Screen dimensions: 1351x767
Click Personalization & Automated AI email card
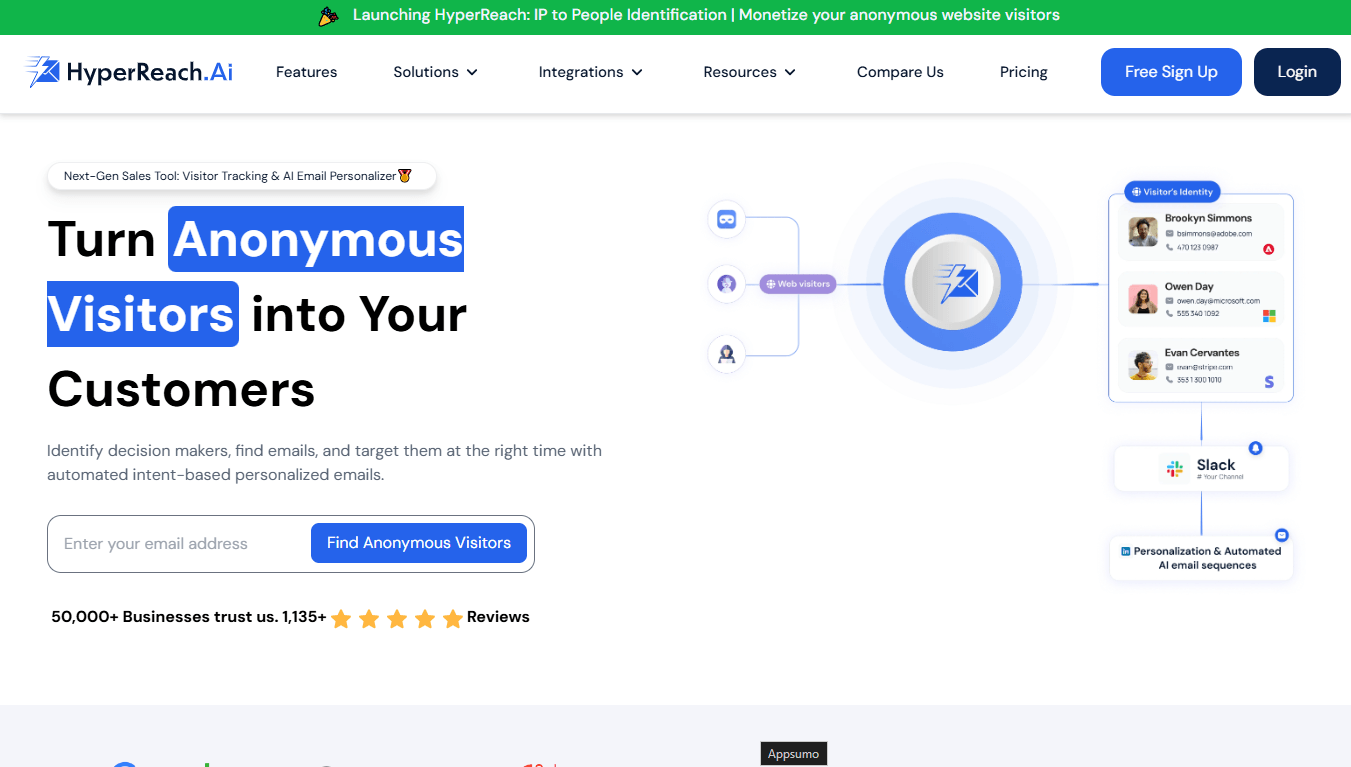click(1201, 558)
